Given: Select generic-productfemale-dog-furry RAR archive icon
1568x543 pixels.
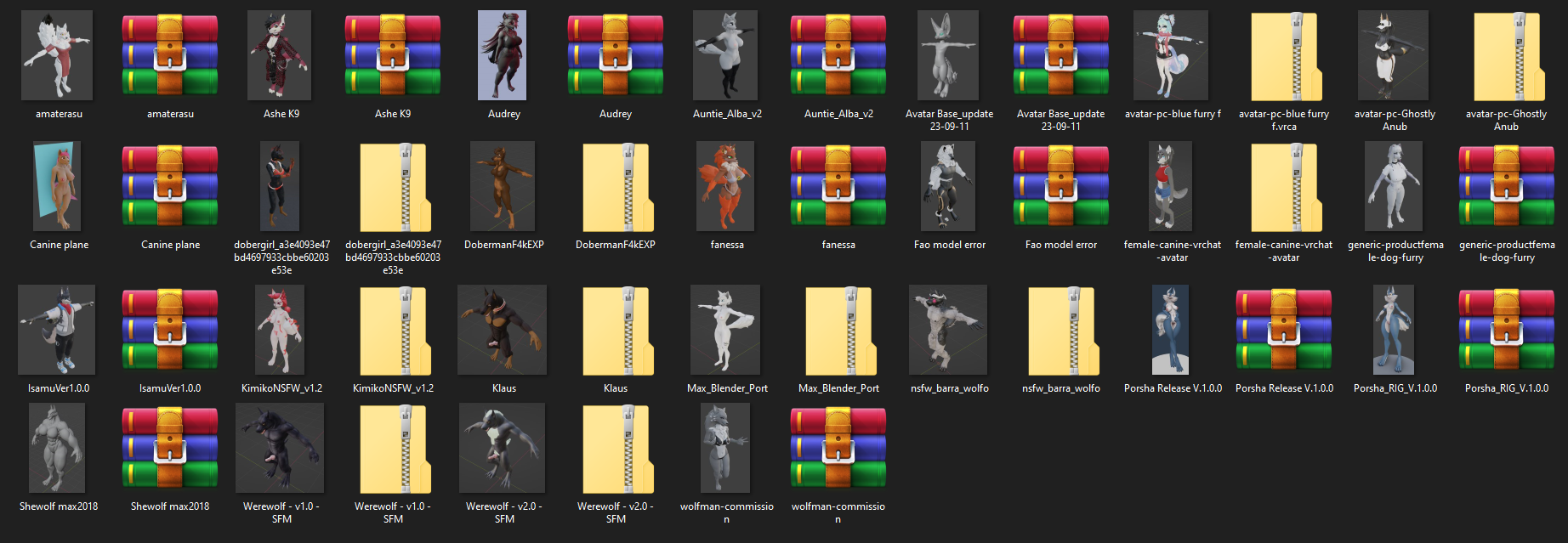Looking at the screenshot, I should point(1507,186).
